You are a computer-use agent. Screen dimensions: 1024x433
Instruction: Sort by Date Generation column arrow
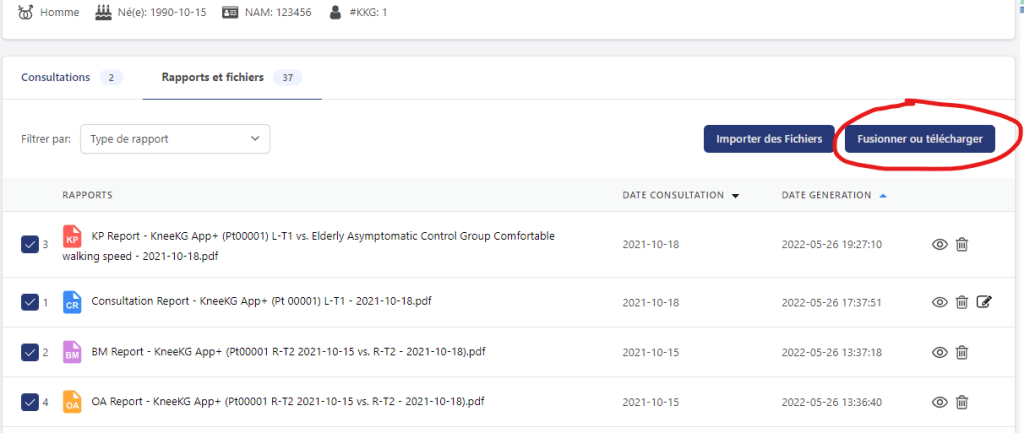tap(882, 195)
